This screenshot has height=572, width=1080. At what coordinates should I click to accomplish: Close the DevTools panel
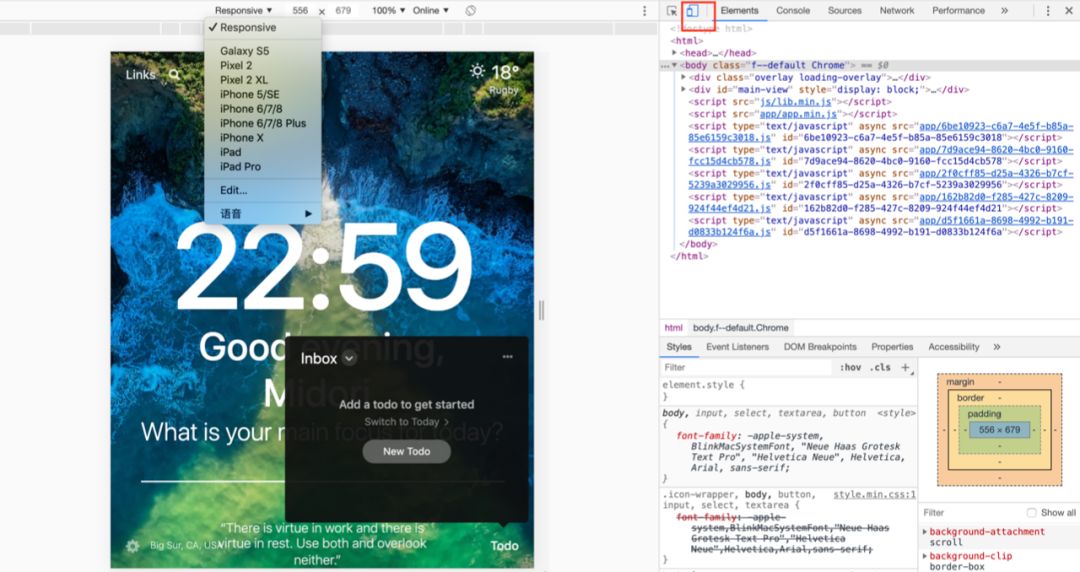click(x=1068, y=10)
